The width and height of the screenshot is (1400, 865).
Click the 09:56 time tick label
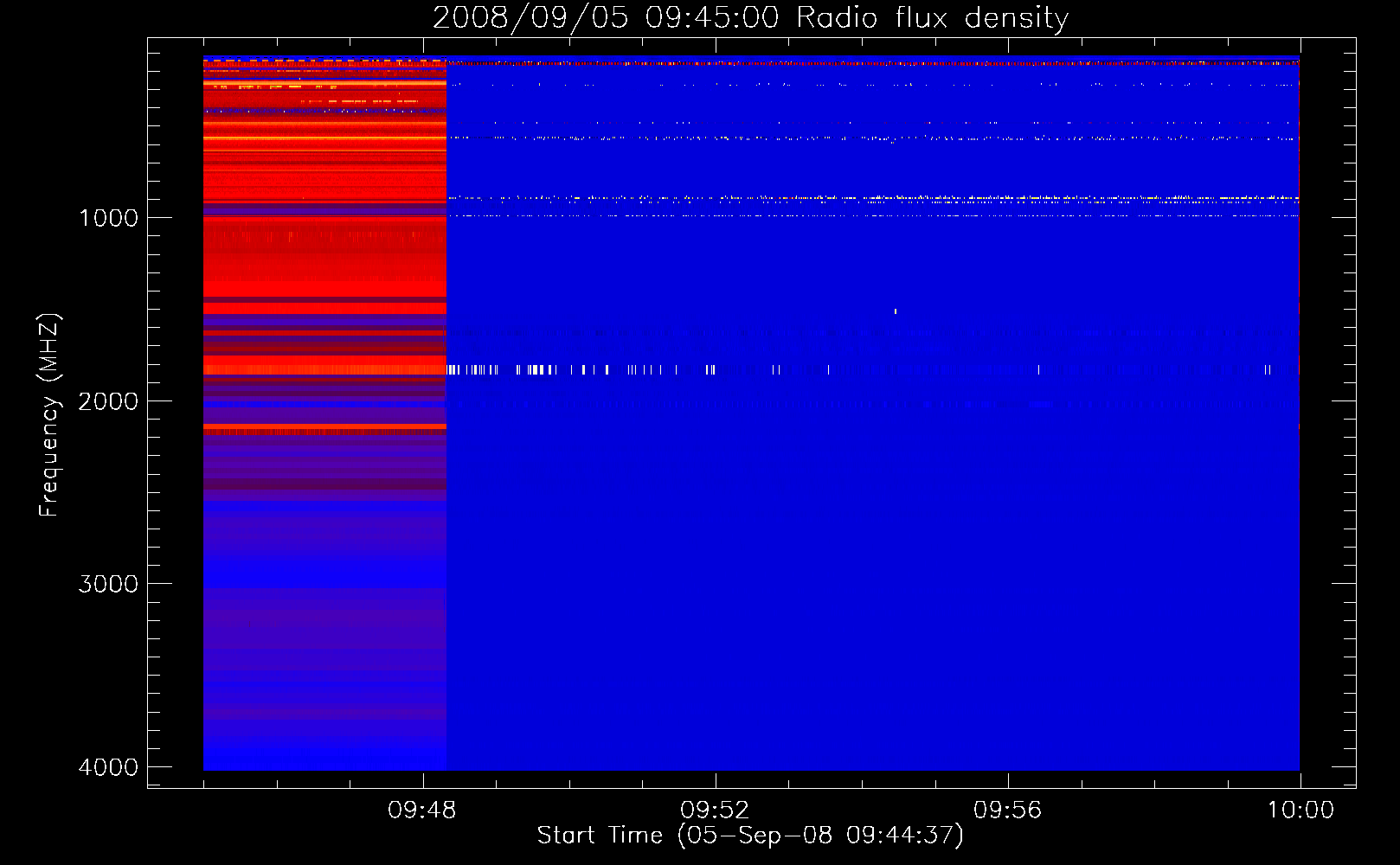point(1007,811)
